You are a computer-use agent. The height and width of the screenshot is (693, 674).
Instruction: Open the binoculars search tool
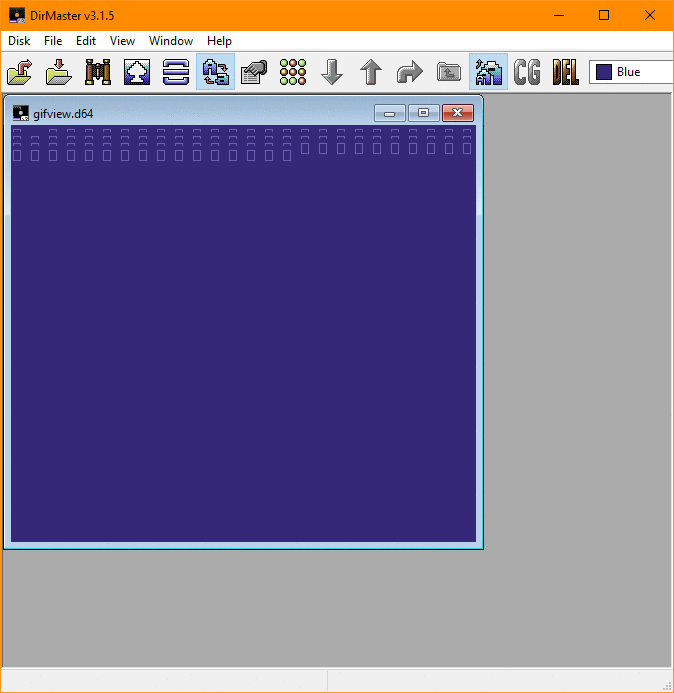coord(98,72)
